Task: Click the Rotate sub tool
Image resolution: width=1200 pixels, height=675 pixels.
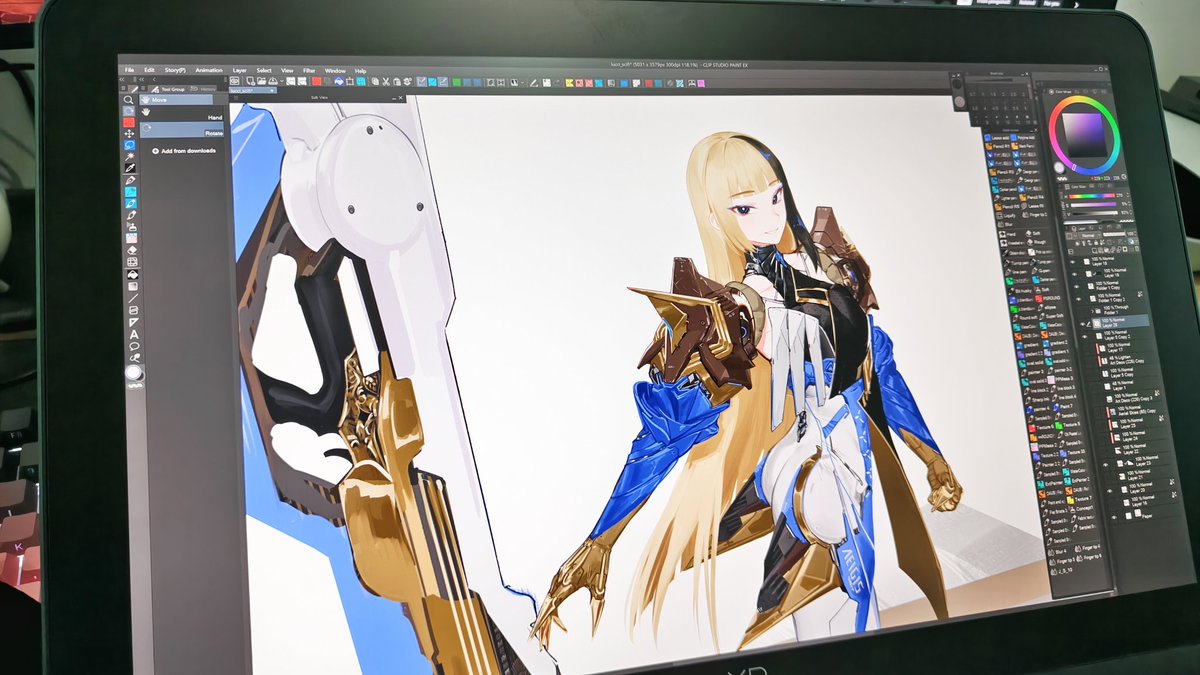Action: click(182, 131)
